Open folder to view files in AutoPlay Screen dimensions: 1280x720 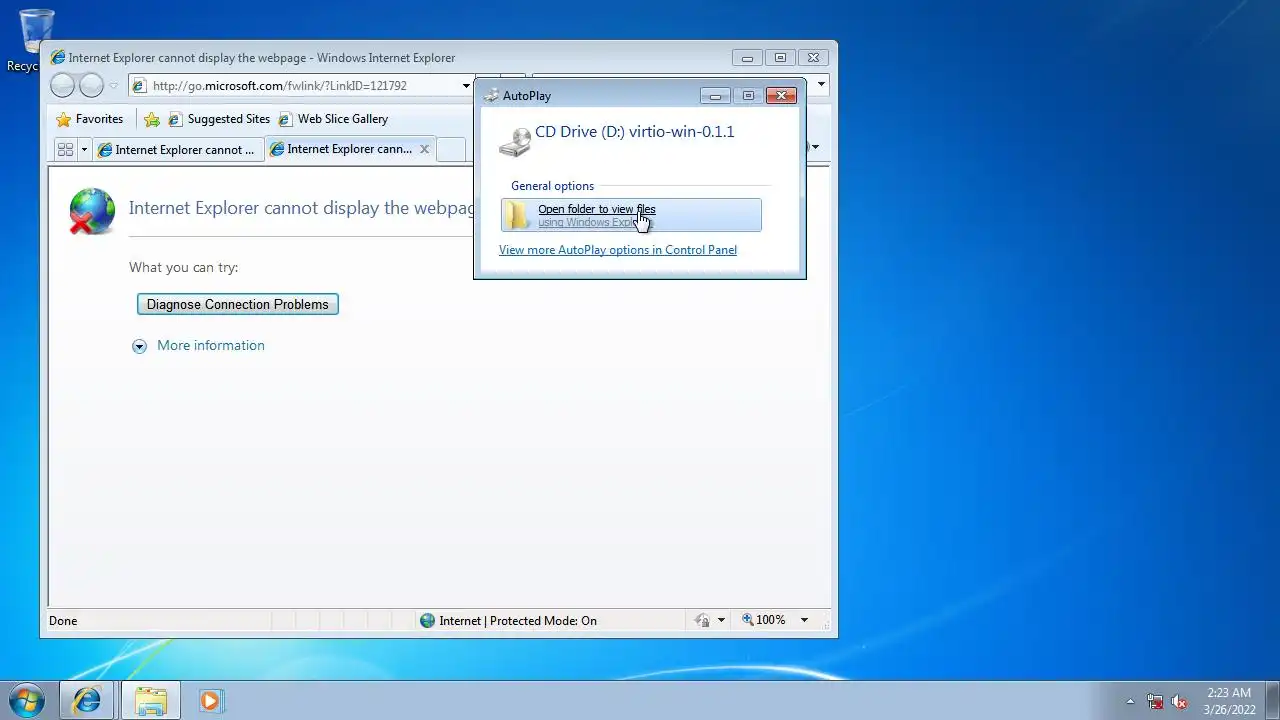(631, 215)
